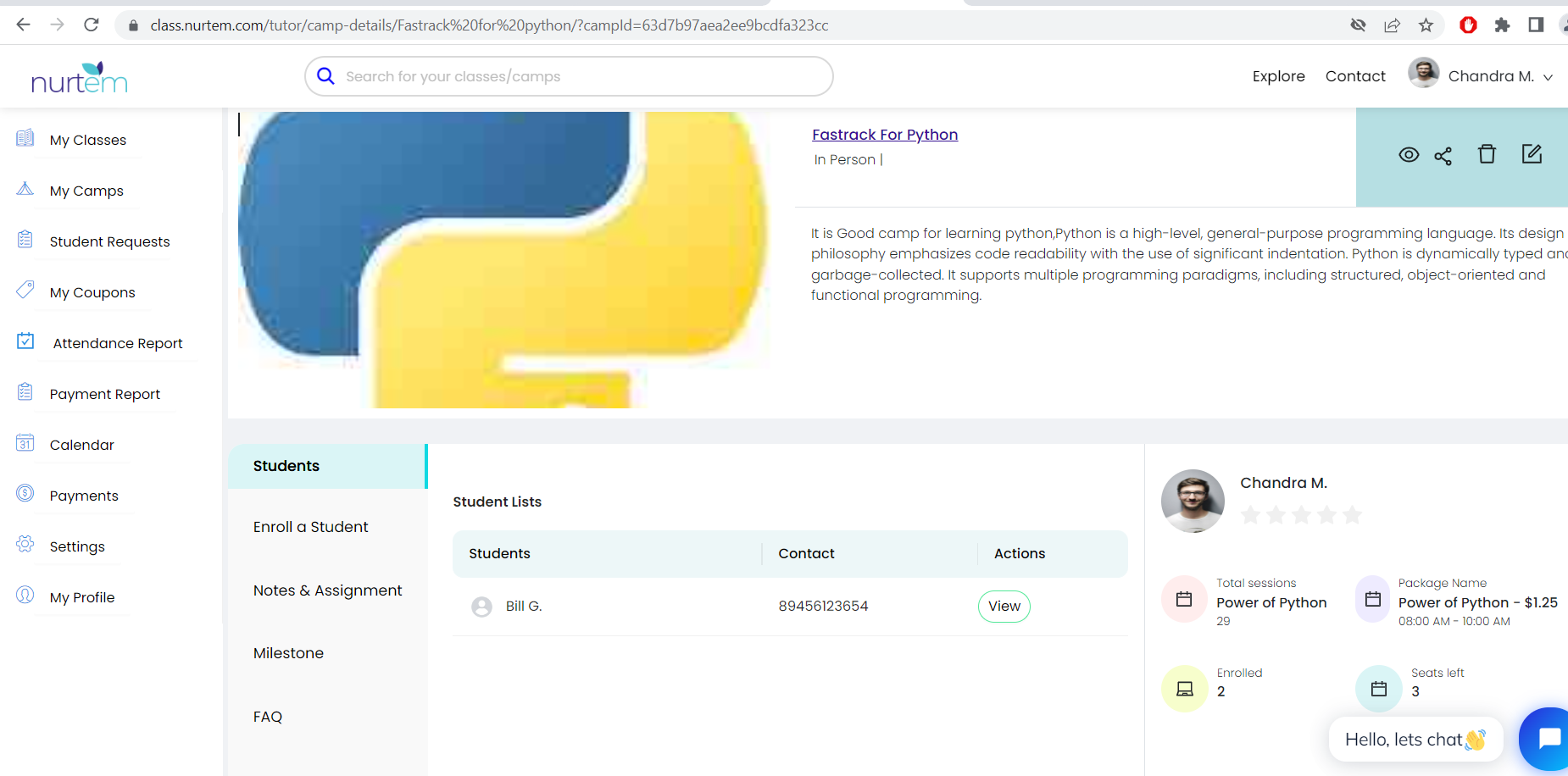Screen dimensions: 1568x776
Task: Open browser extensions puzzle icon
Action: click(x=1502, y=25)
